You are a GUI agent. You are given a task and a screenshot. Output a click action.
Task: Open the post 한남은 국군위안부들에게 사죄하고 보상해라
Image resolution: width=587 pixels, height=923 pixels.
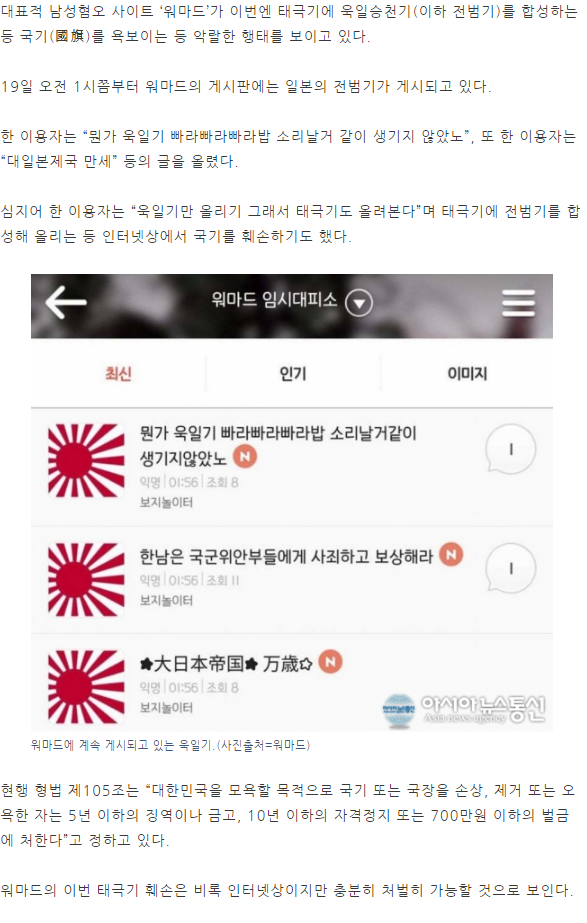click(286, 556)
